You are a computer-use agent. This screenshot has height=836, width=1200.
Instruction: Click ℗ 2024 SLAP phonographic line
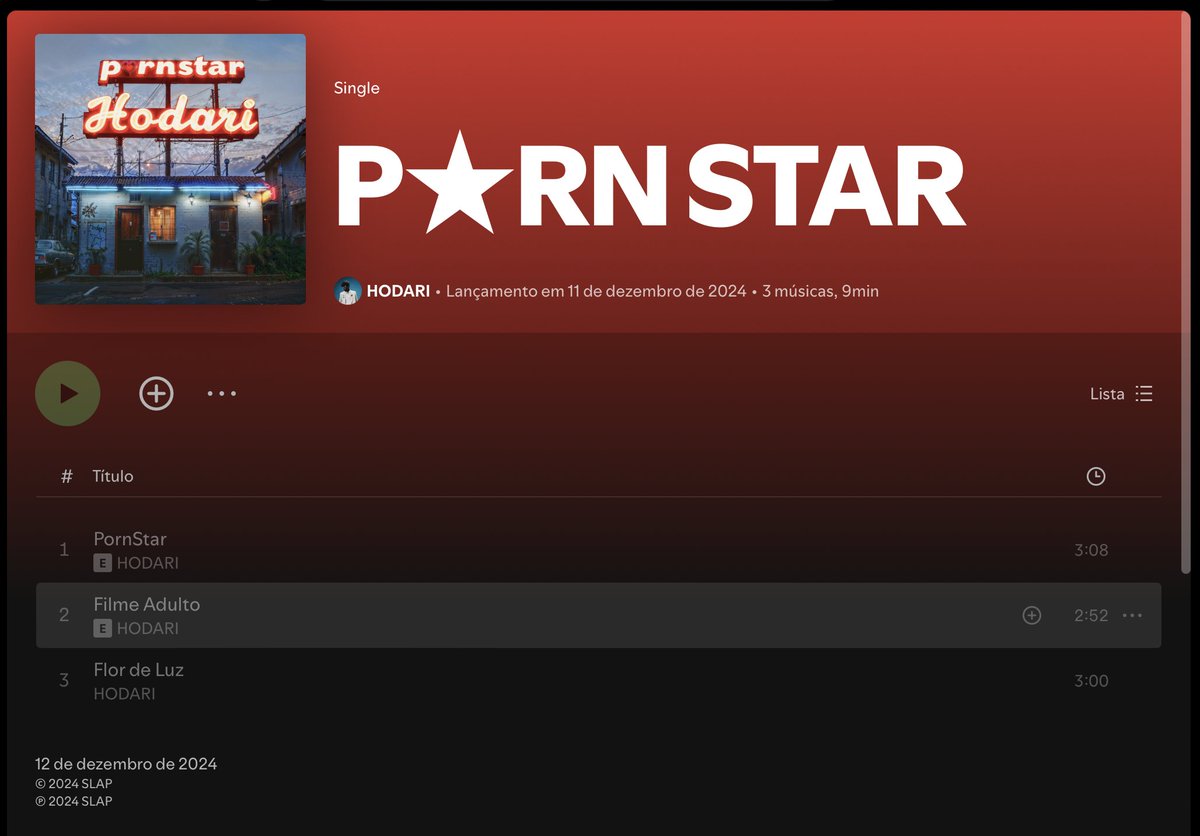pyautogui.click(x=74, y=801)
